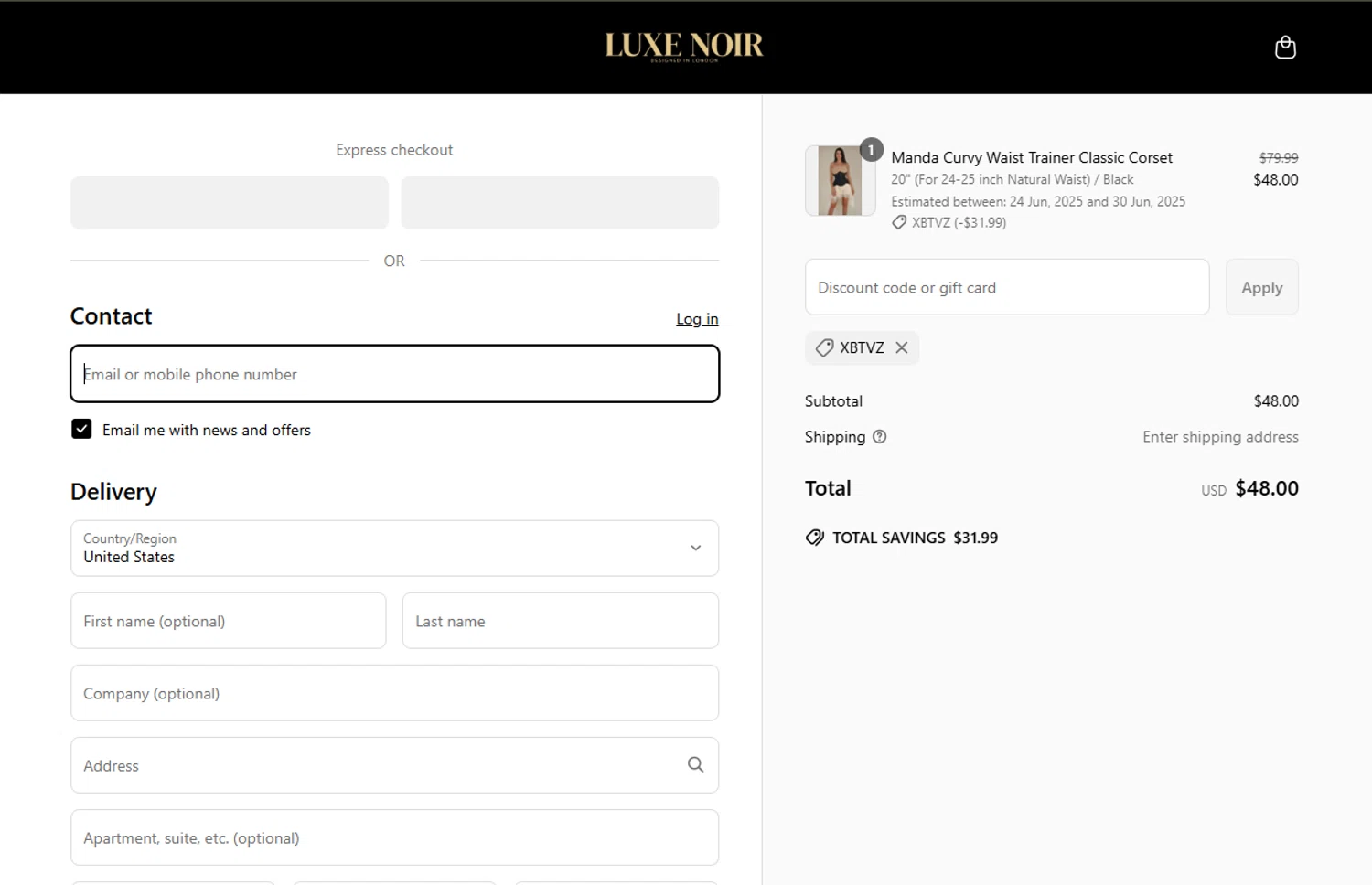
Task: Click the Contact section heading
Action: coord(111,316)
